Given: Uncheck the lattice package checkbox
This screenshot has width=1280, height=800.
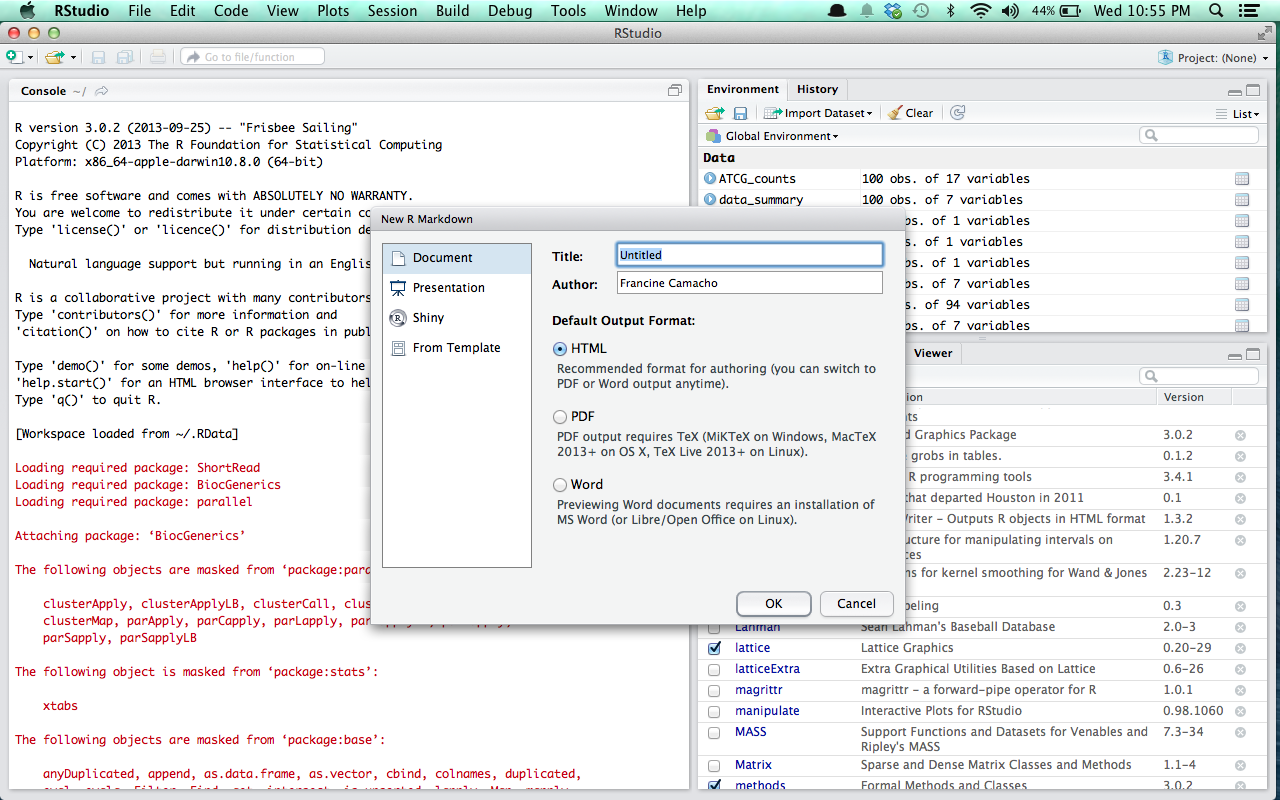Looking at the screenshot, I should coord(714,648).
